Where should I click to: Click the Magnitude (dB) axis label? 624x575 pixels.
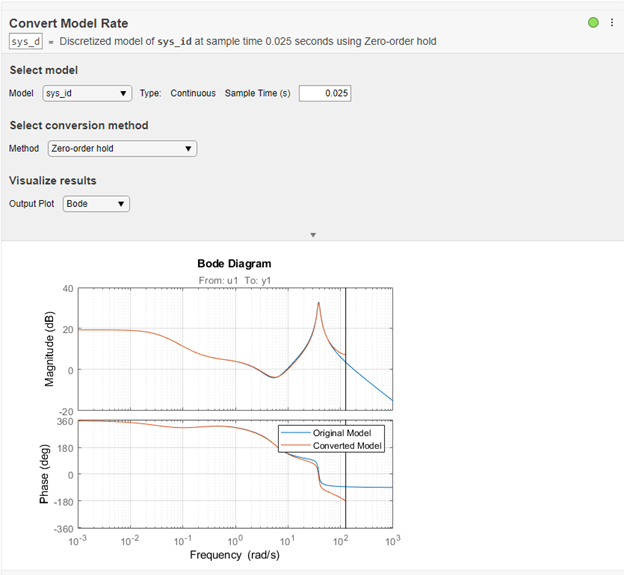tap(46, 347)
